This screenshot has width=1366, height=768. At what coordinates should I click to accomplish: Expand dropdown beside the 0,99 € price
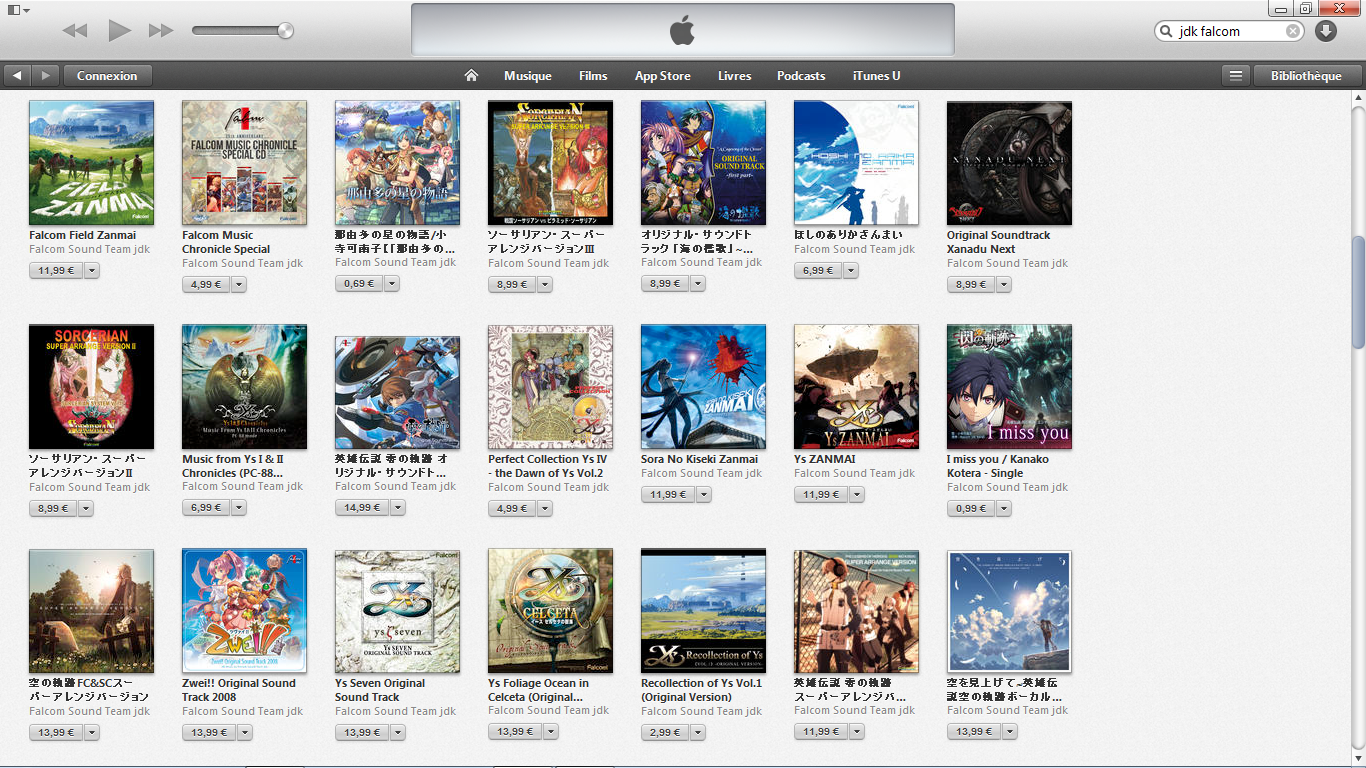[1003, 509]
